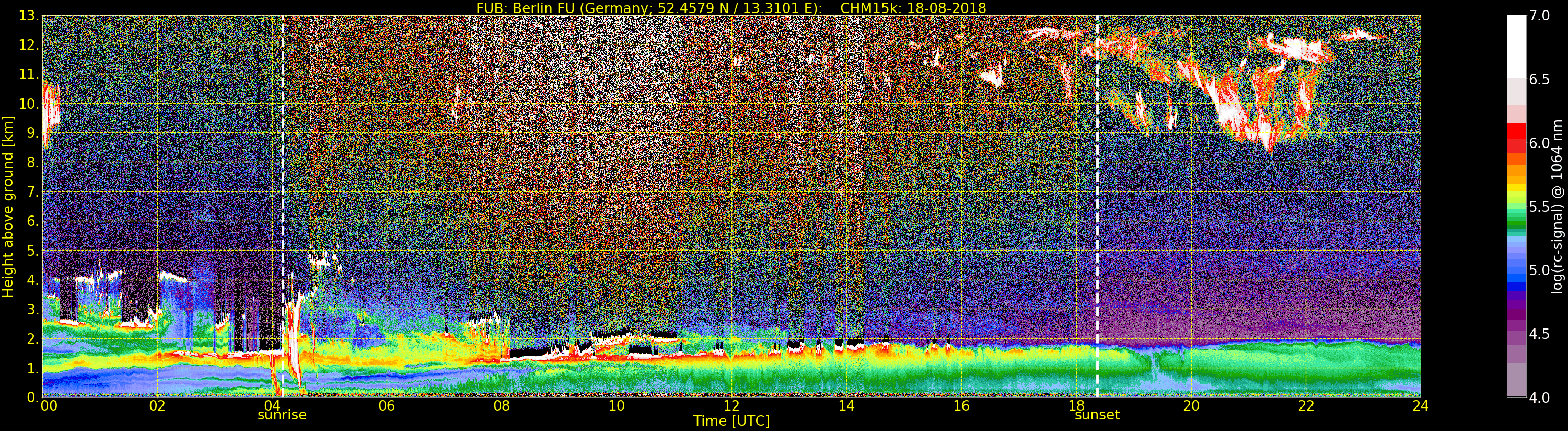The image size is (1568, 431).
Task: Click the time tick label '14'
Action: 846,405
